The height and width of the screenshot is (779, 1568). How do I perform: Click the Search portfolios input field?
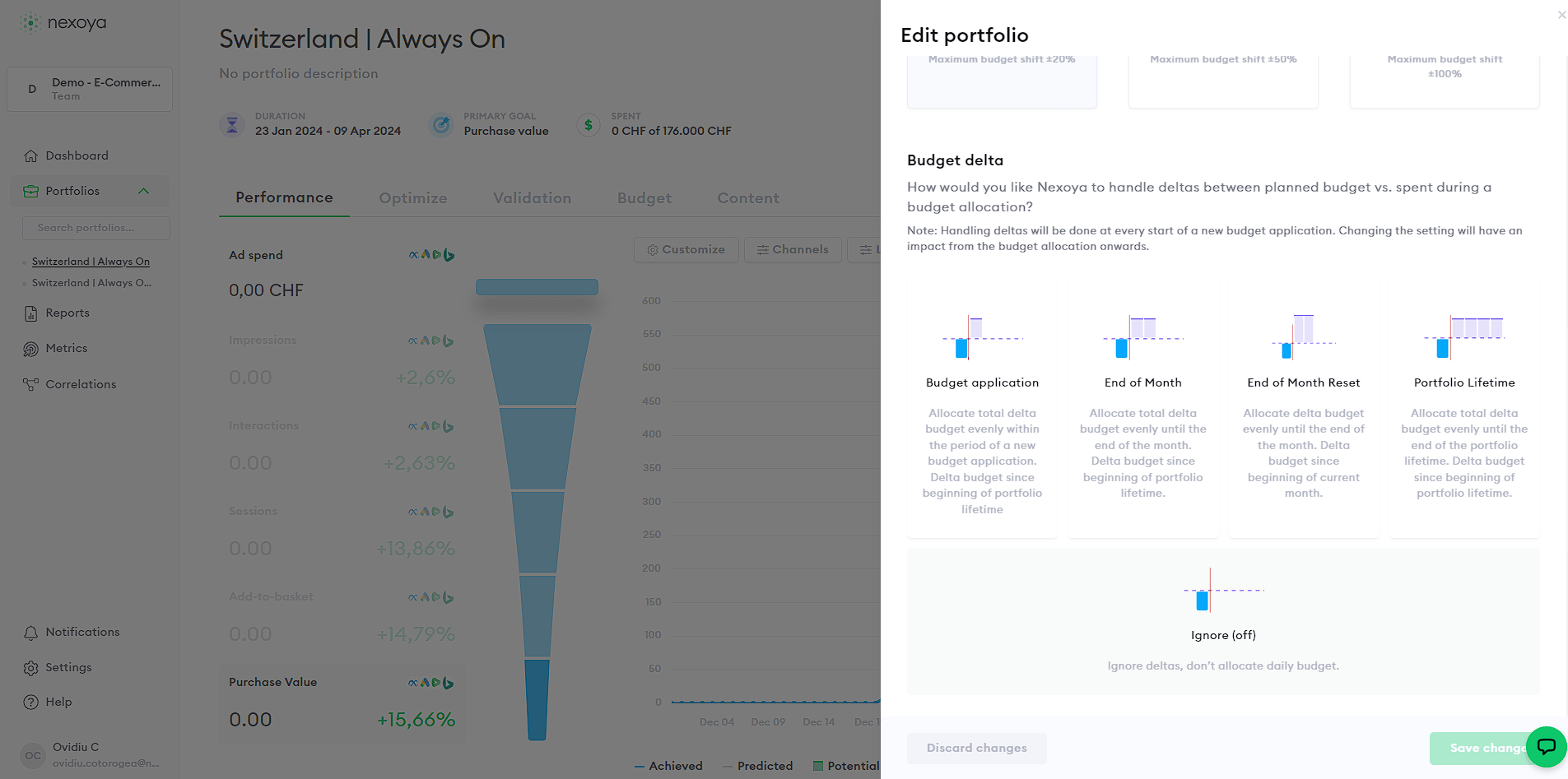95,228
